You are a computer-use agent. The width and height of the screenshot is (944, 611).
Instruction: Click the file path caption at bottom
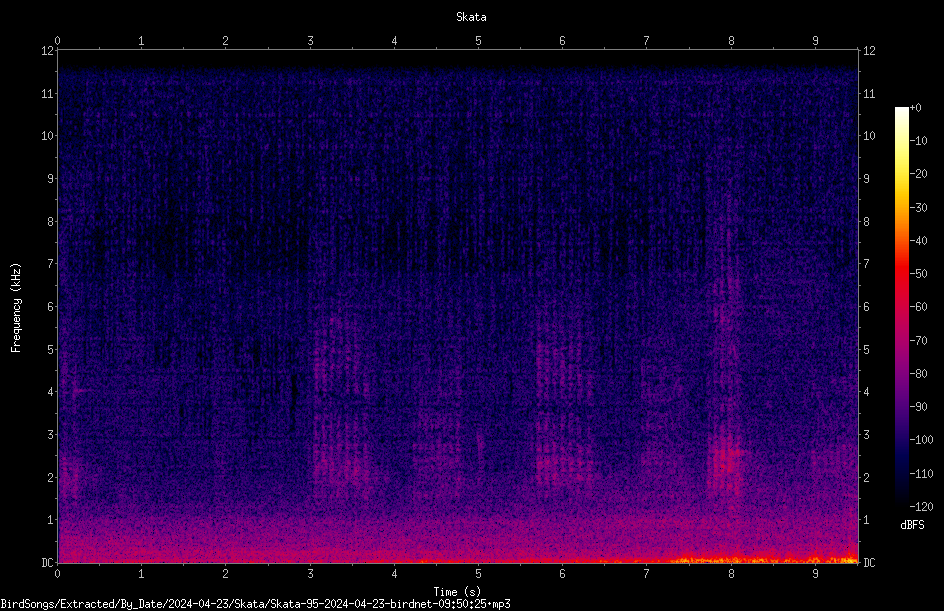[x=255, y=604]
